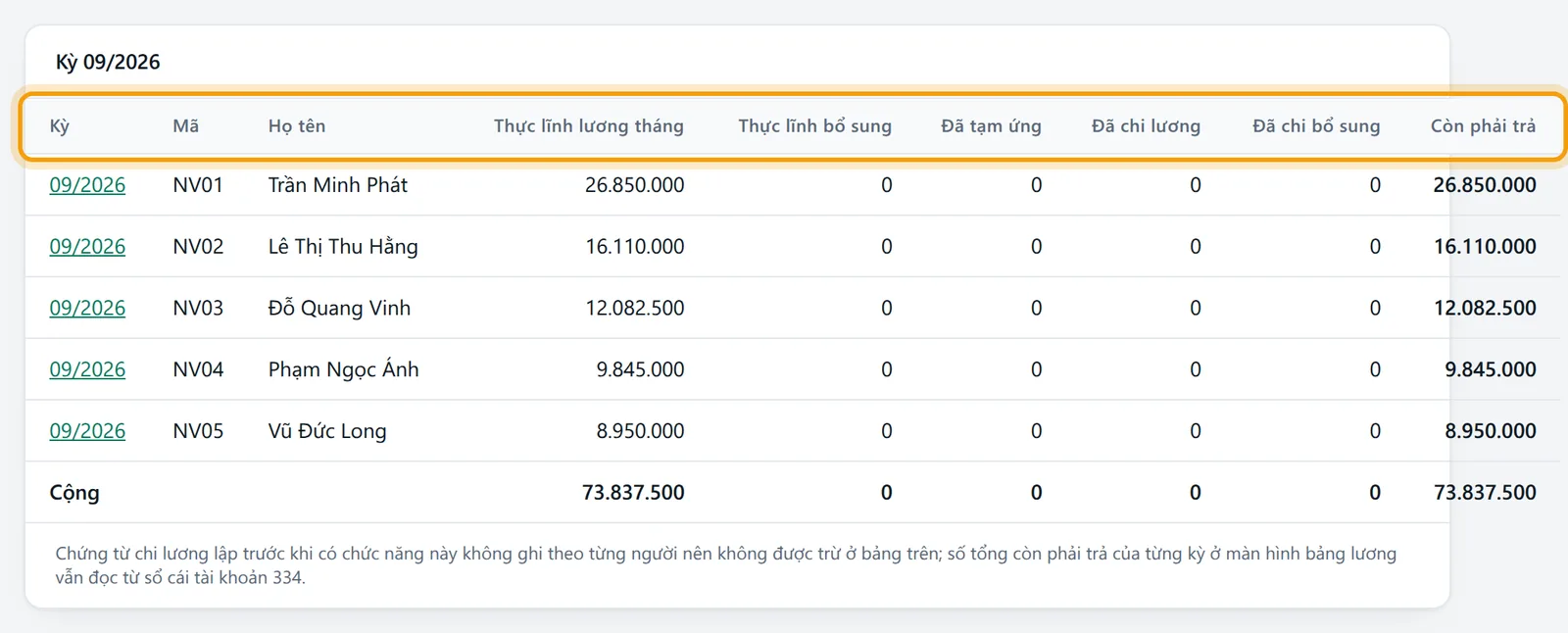Click the monthly net pay 26.850.000 for NV01

coord(635,185)
